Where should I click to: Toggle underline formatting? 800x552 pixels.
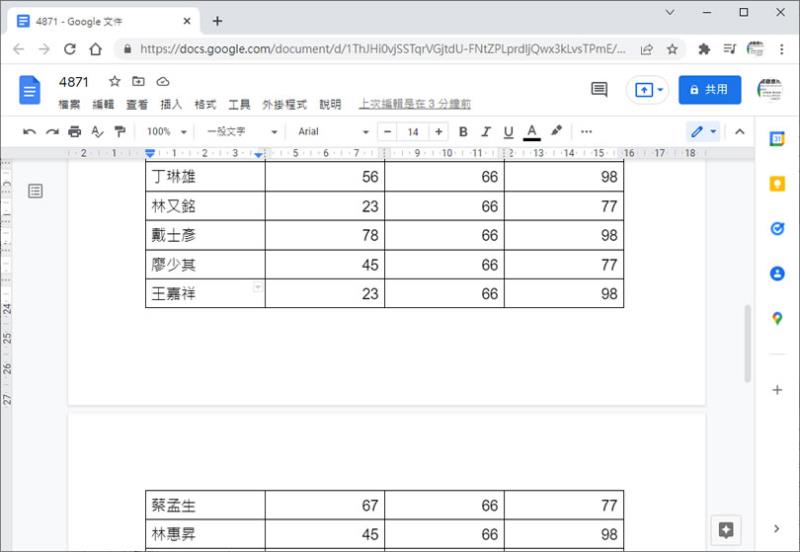coord(508,132)
